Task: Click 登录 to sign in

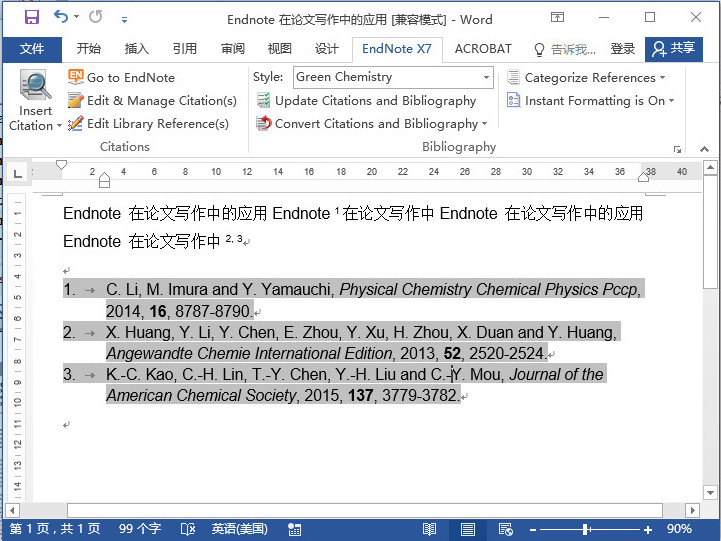Action: pos(623,49)
